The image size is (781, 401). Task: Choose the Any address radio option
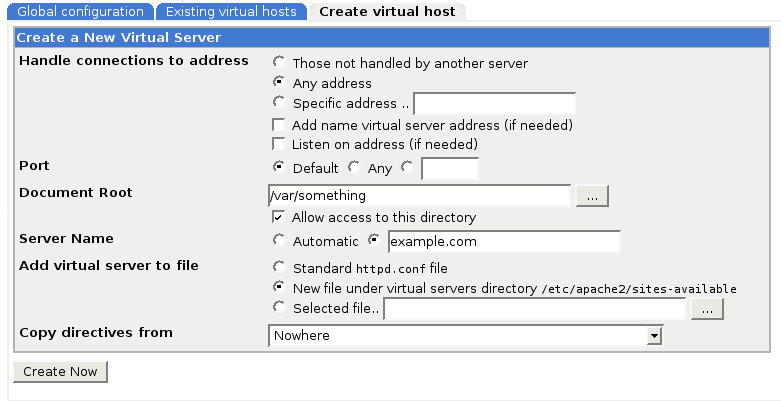pyautogui.click(x=279, y=83)
